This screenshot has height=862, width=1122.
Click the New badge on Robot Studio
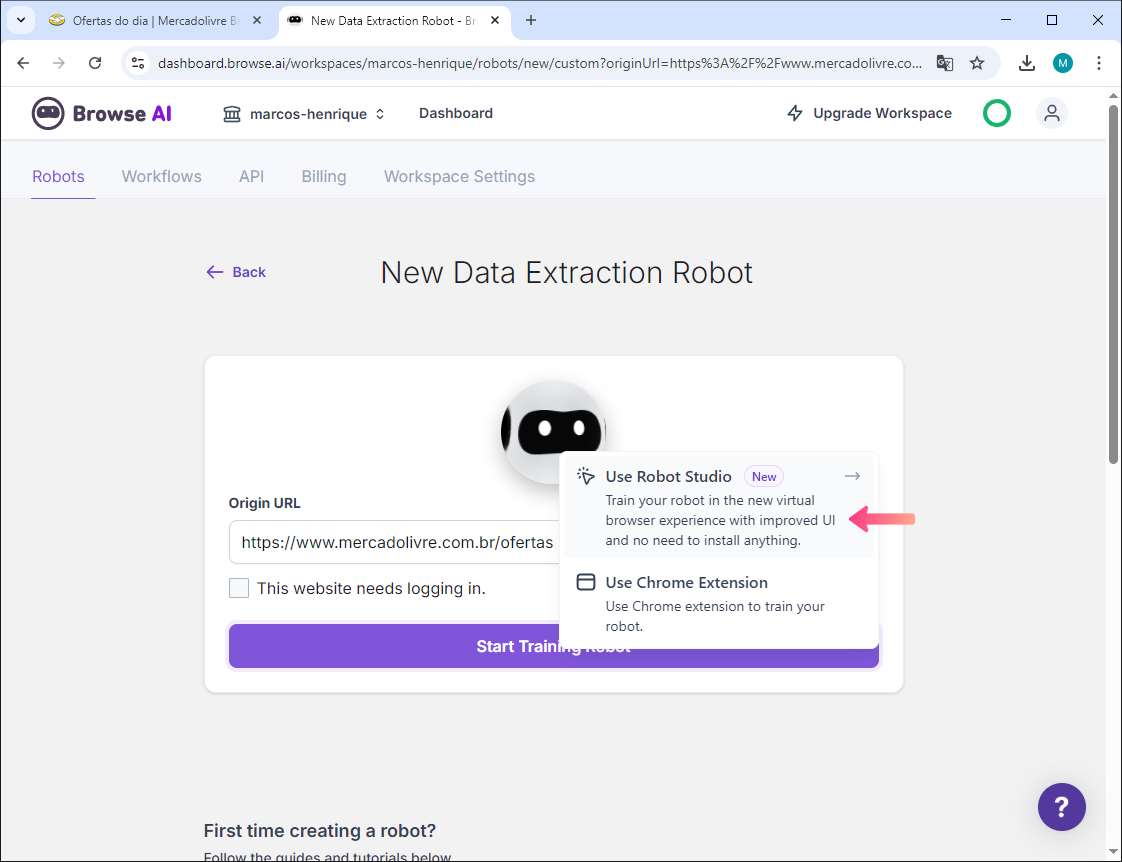point(764,476)
